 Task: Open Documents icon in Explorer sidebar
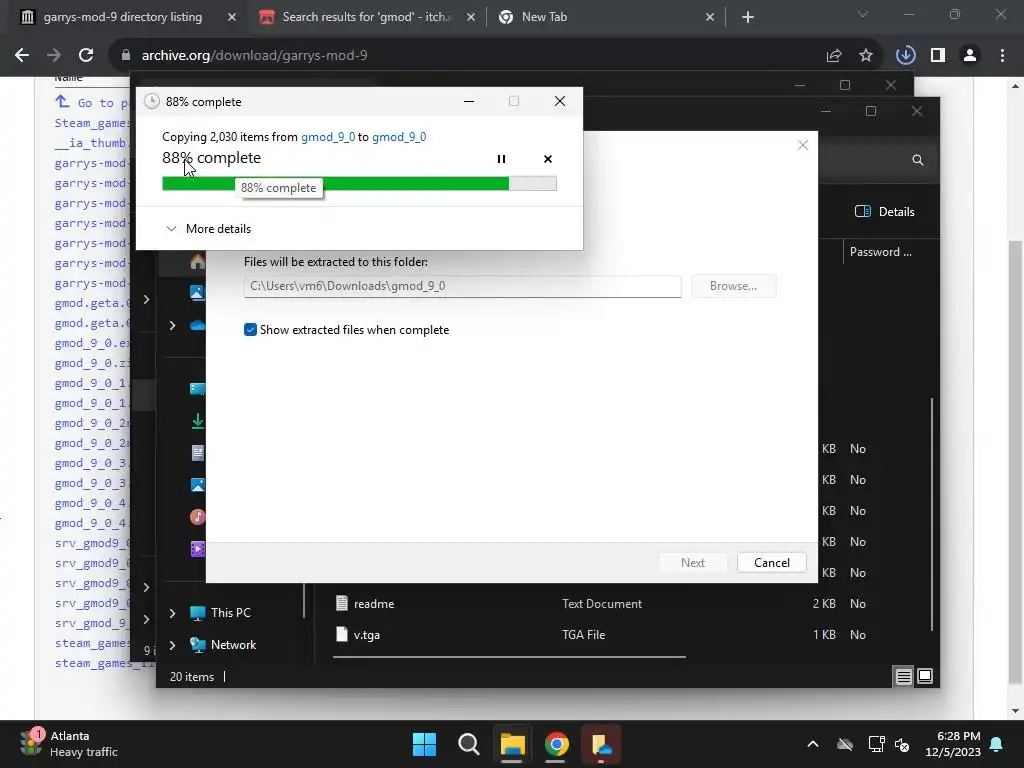(197, 453)
